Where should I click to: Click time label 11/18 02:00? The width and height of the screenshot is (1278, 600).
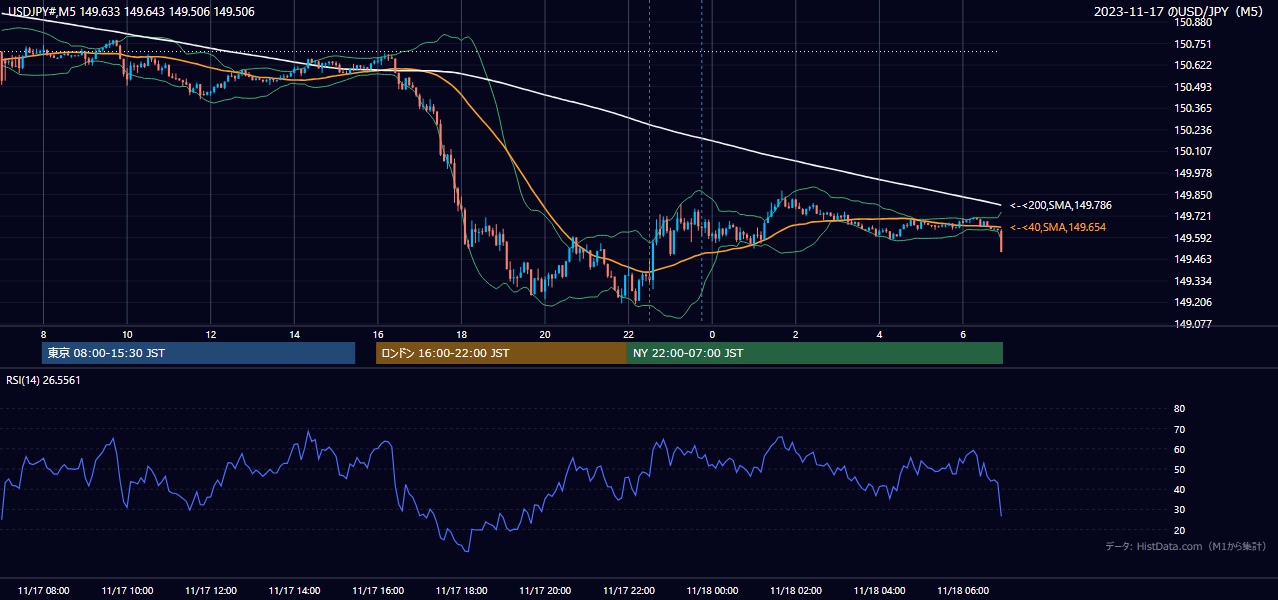796,591
